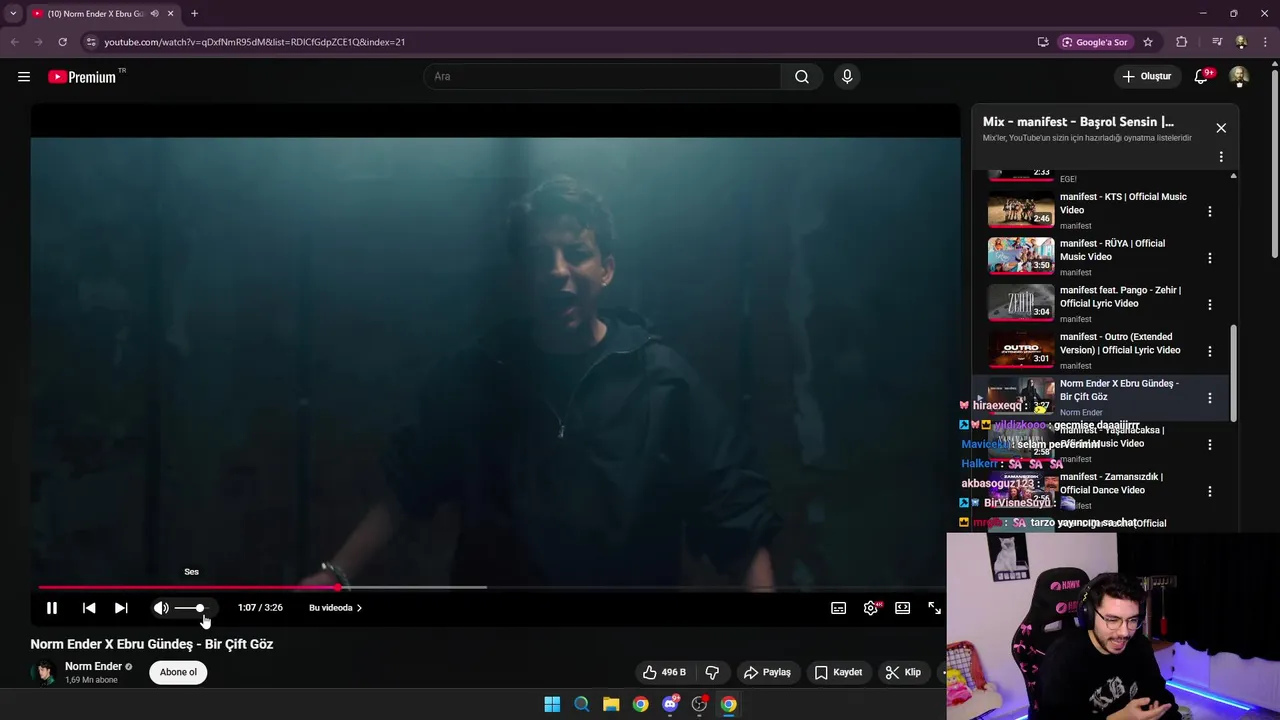Go back with the browser back arrow

click(x=14, y=42)
